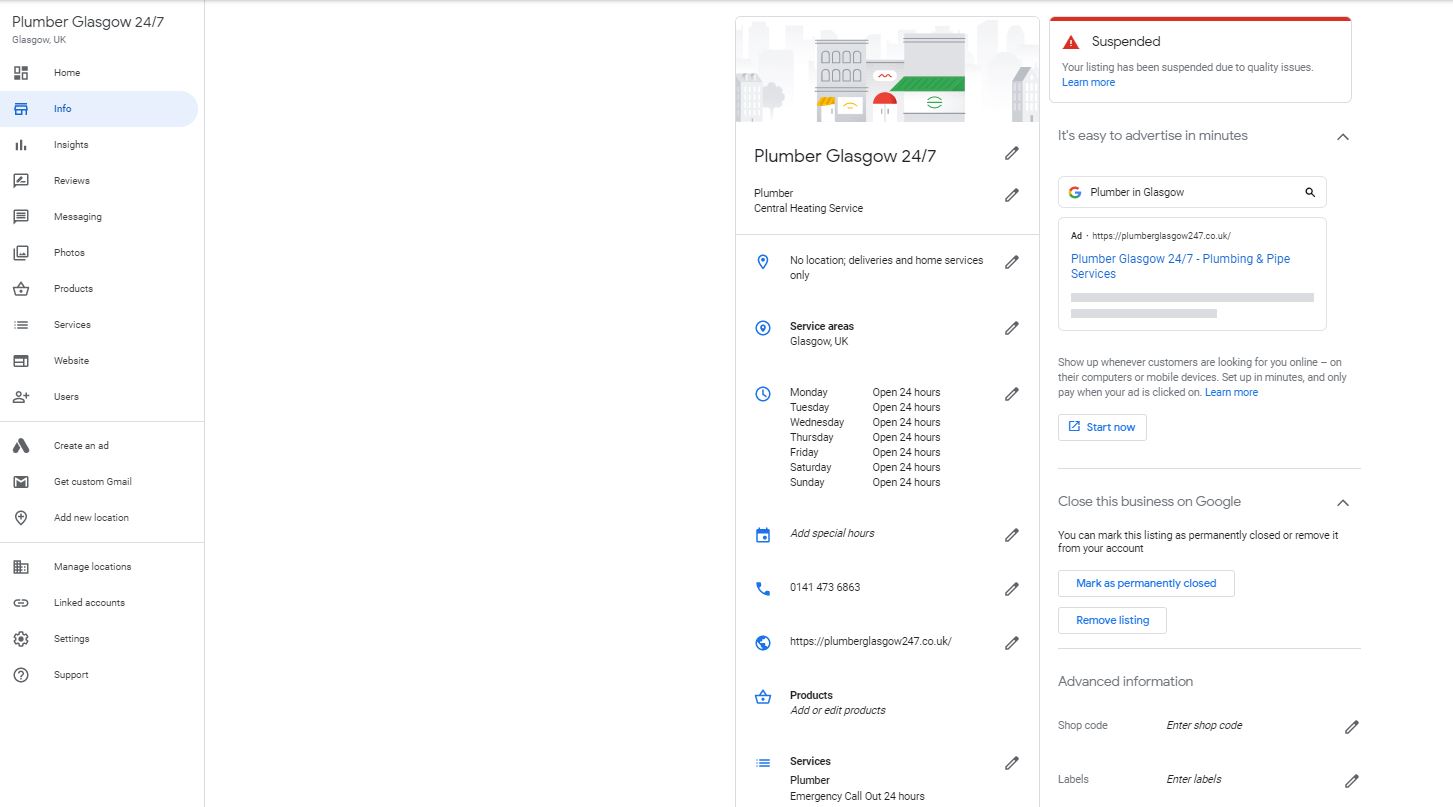Open the Reviews icon in sidebar

tap(21, 181)
